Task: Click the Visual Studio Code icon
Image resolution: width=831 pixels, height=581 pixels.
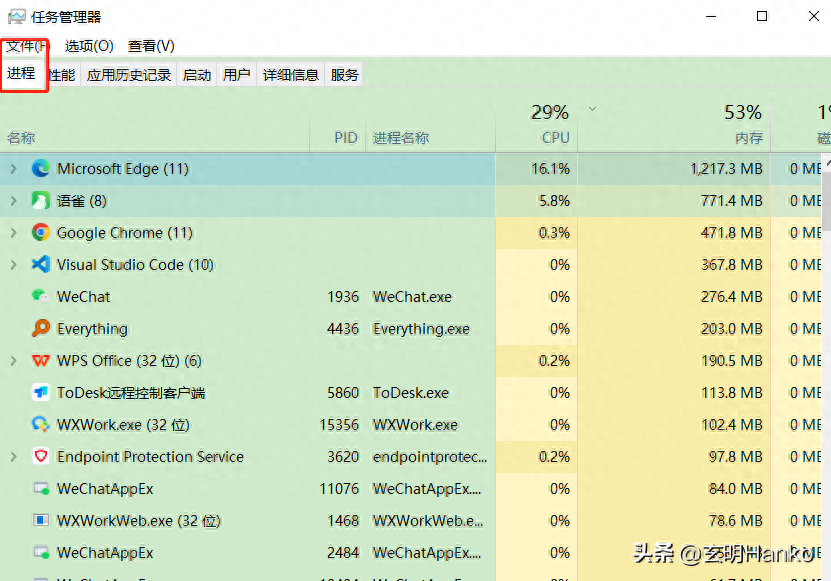Action: [x=41, y=265]
